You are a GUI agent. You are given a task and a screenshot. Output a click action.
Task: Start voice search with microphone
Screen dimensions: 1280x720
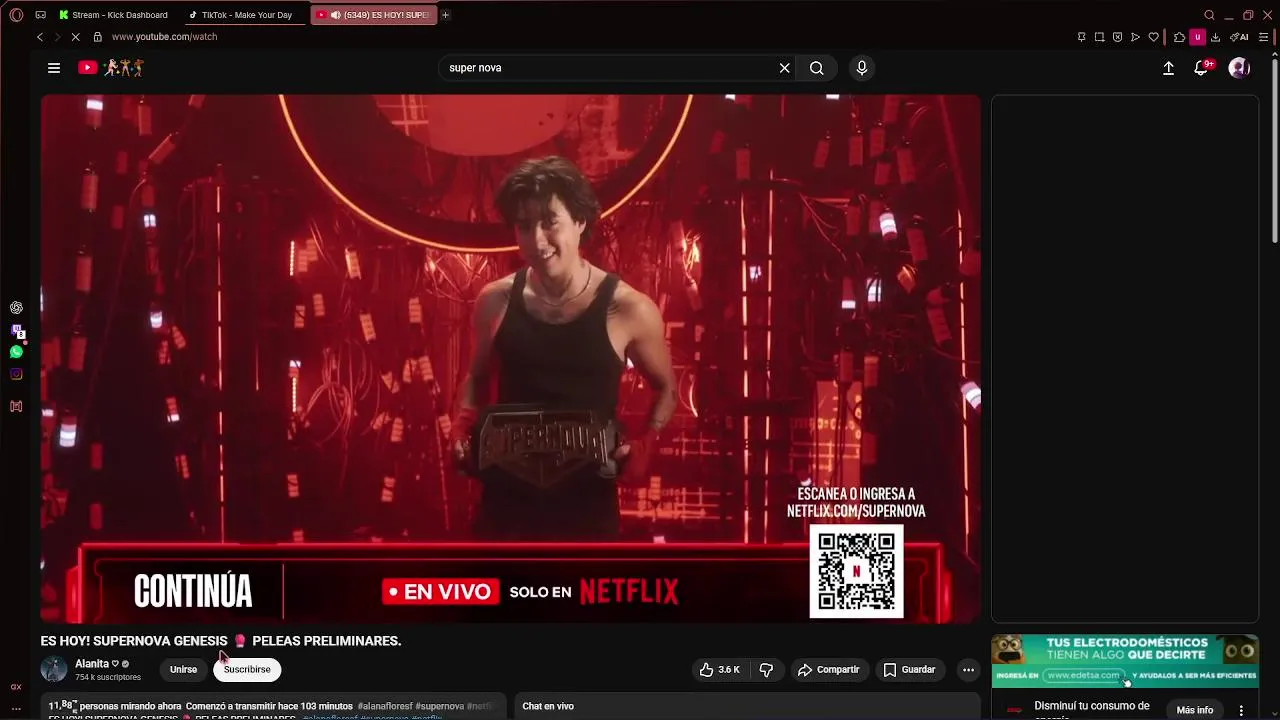(x=862, y=68)
